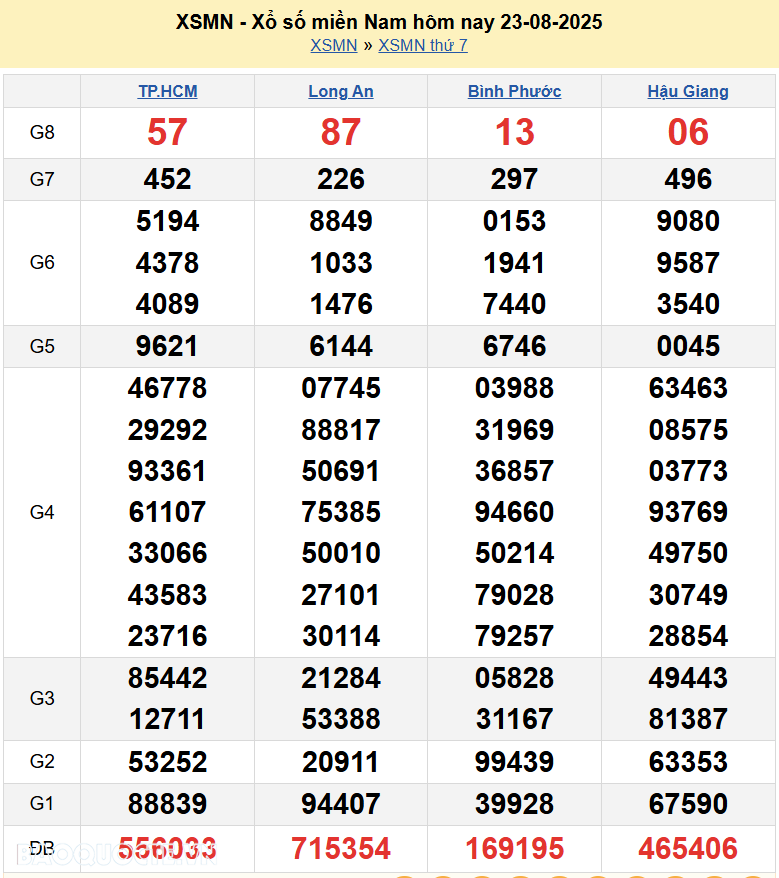
Task: Open the TP.HCM province link
Action: 167,91
